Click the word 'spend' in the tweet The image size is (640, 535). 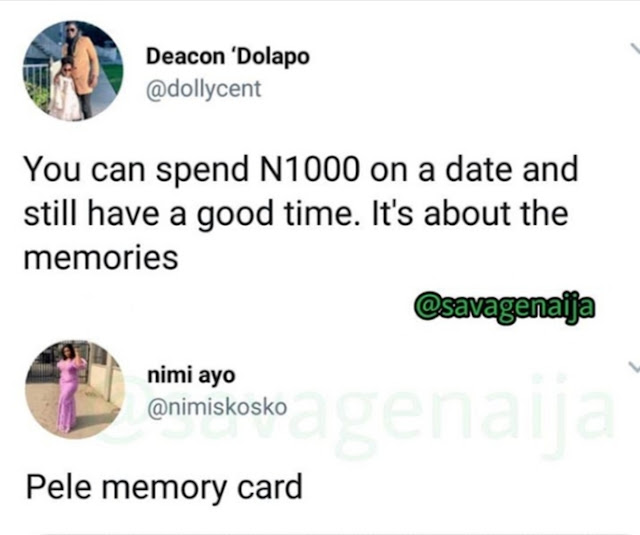[202, 171]
